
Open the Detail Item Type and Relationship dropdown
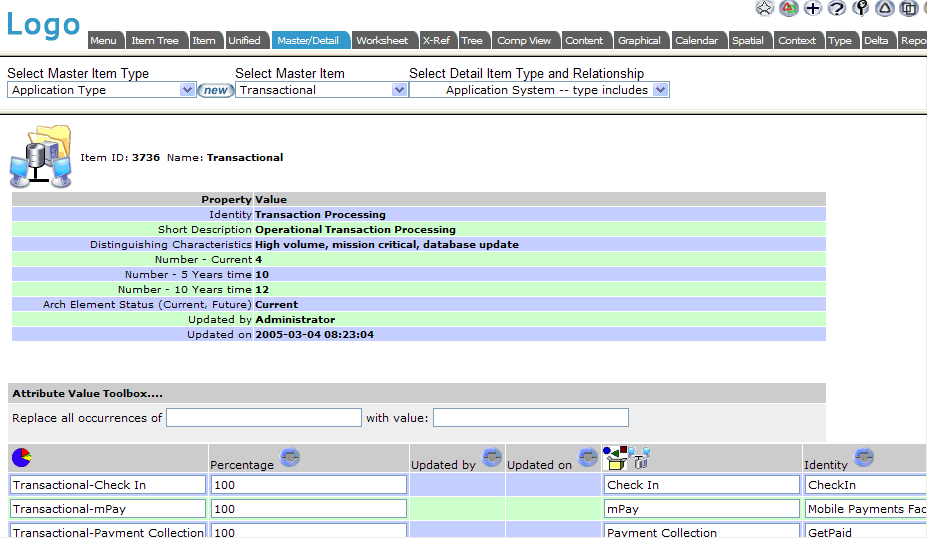pos(660,90)
